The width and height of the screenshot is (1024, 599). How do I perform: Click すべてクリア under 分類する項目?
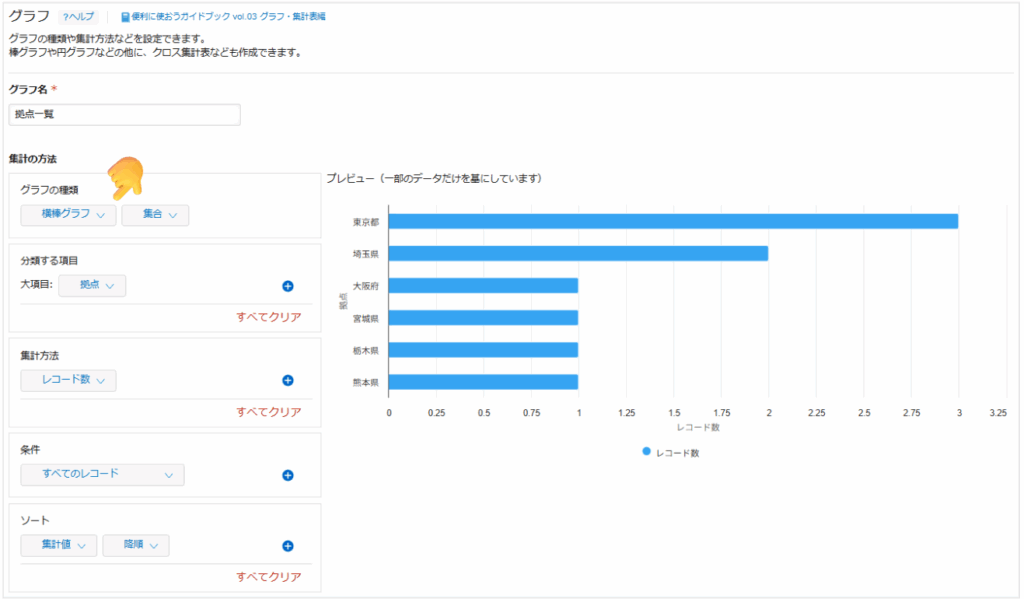click(268, 317)
